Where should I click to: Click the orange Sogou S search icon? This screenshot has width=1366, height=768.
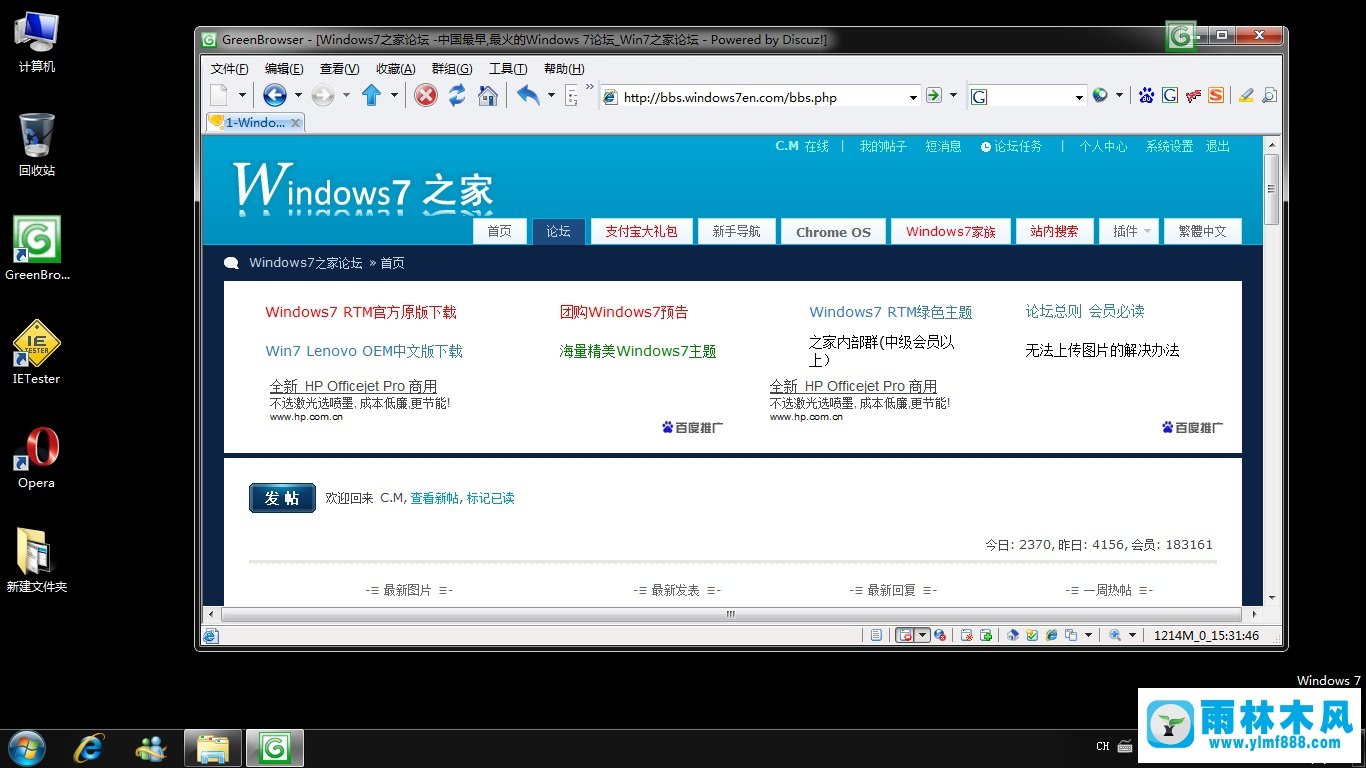(1216, 96)
